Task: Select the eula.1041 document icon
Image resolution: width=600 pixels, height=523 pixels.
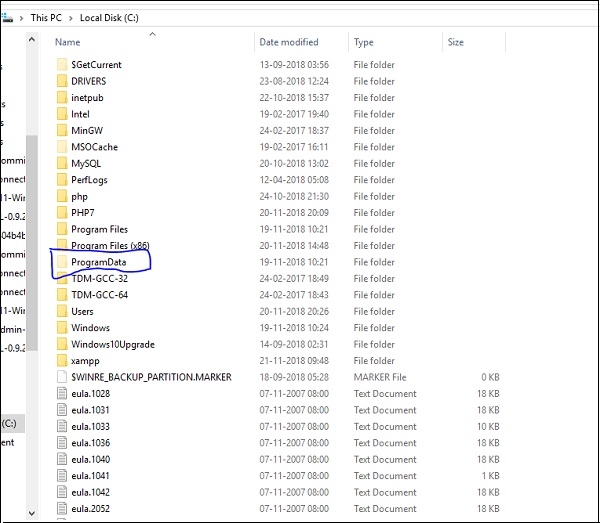Action: (62, 476)
